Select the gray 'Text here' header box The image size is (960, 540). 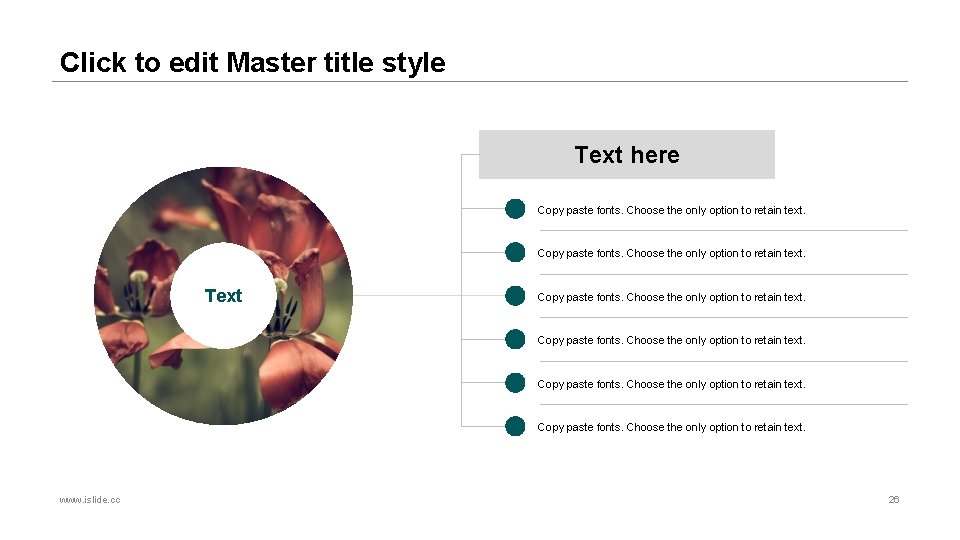626,154
